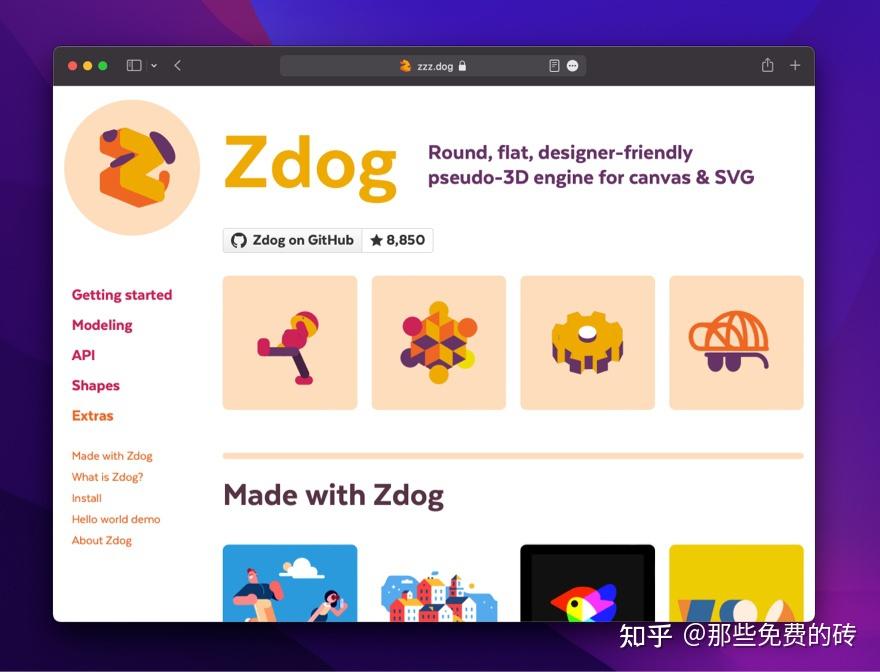880x672 pixels.
Task: Click the GitHub cat icon on the badge
Action: (238, 240)
